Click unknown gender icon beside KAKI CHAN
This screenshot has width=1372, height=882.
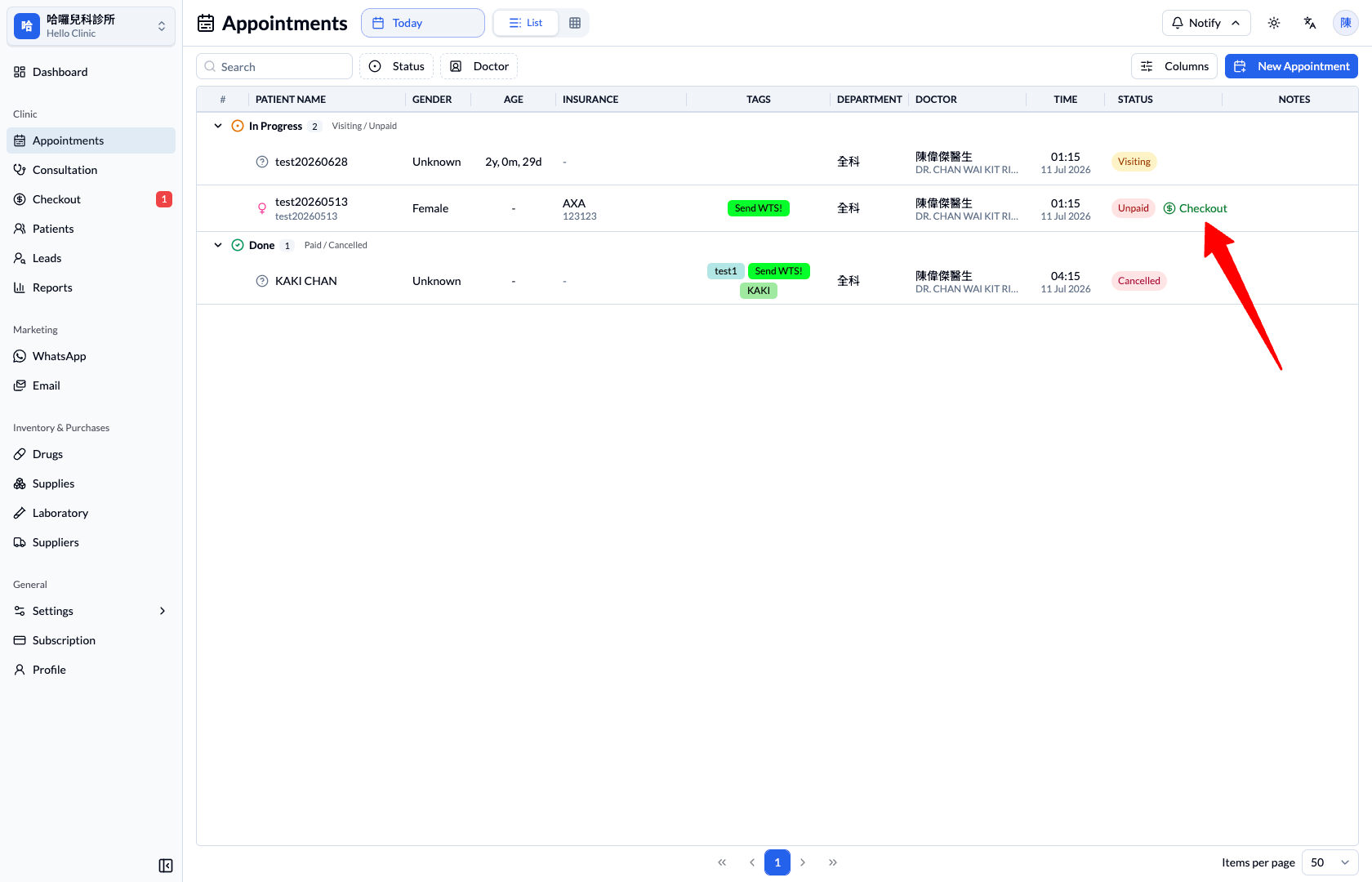pos(262,281)
